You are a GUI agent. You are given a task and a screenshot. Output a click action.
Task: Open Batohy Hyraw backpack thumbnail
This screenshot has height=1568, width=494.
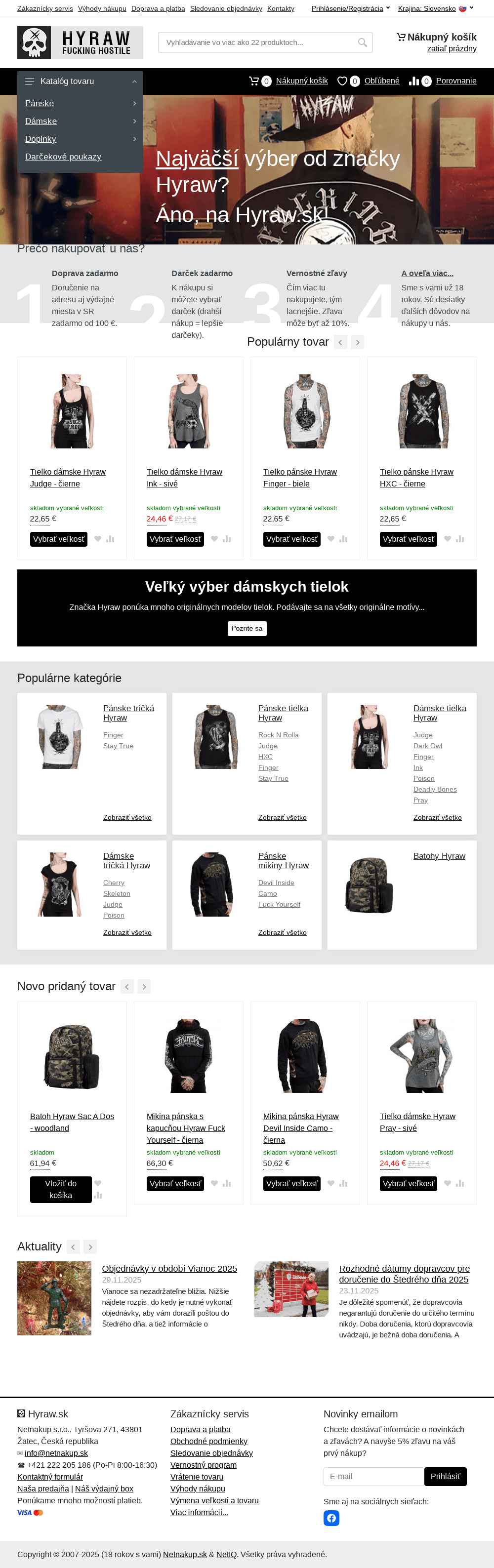click(x=370, y=885)
